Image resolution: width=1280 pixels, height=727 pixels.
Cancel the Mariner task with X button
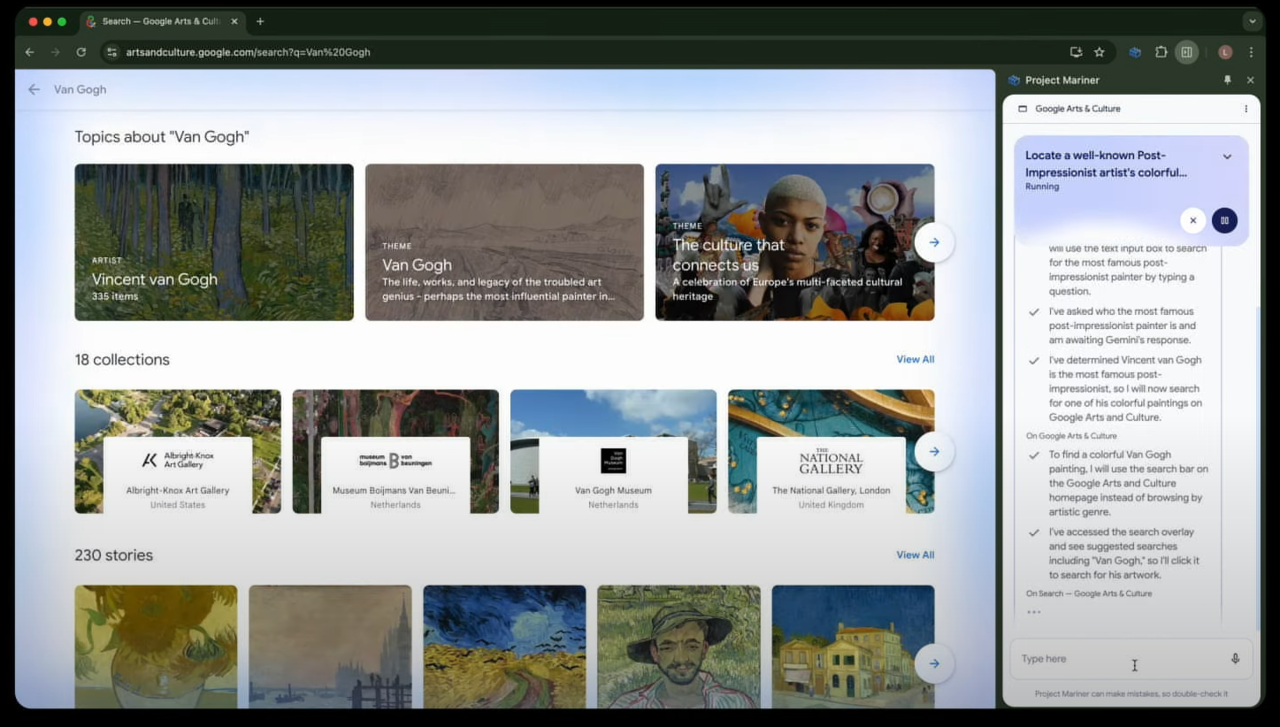[x=1192, y=220]
